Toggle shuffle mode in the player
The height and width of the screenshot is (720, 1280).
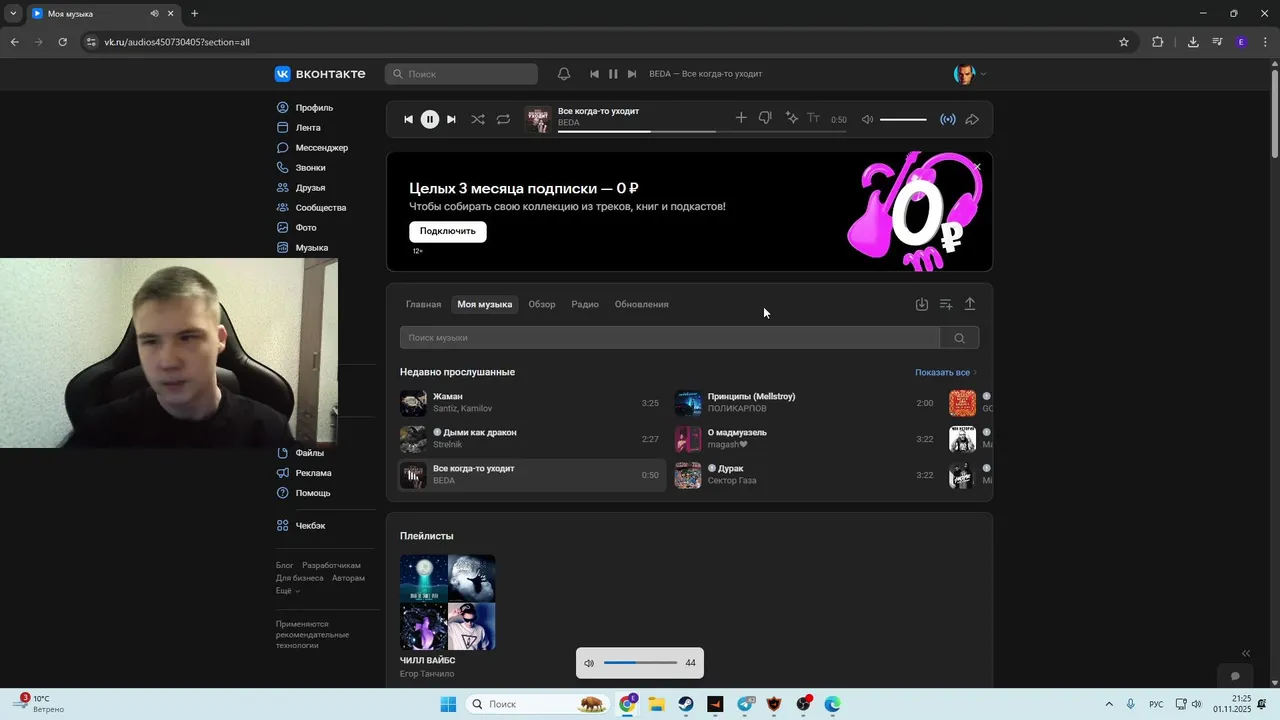(478, 119)
